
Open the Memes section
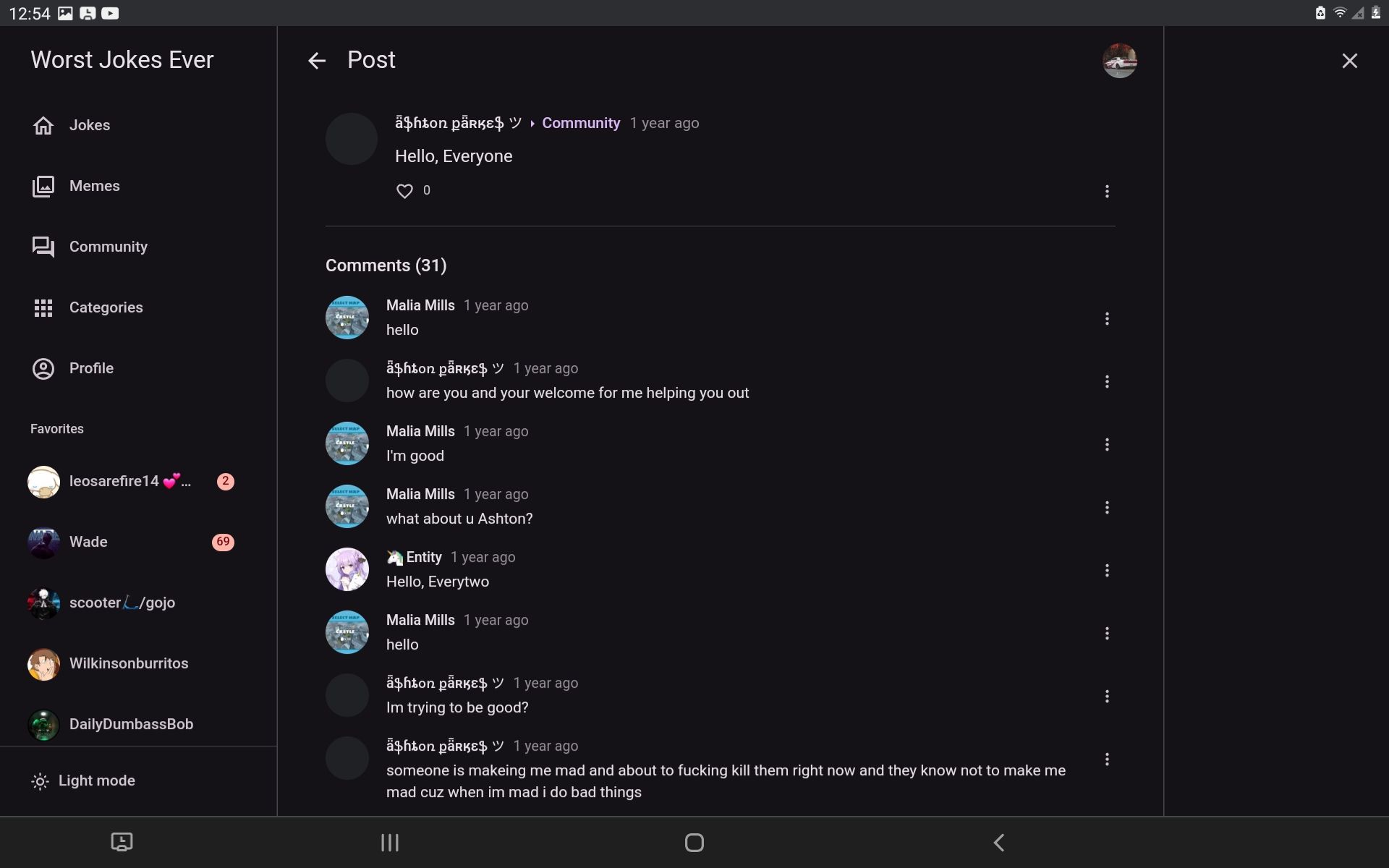[x=43, y=186]
